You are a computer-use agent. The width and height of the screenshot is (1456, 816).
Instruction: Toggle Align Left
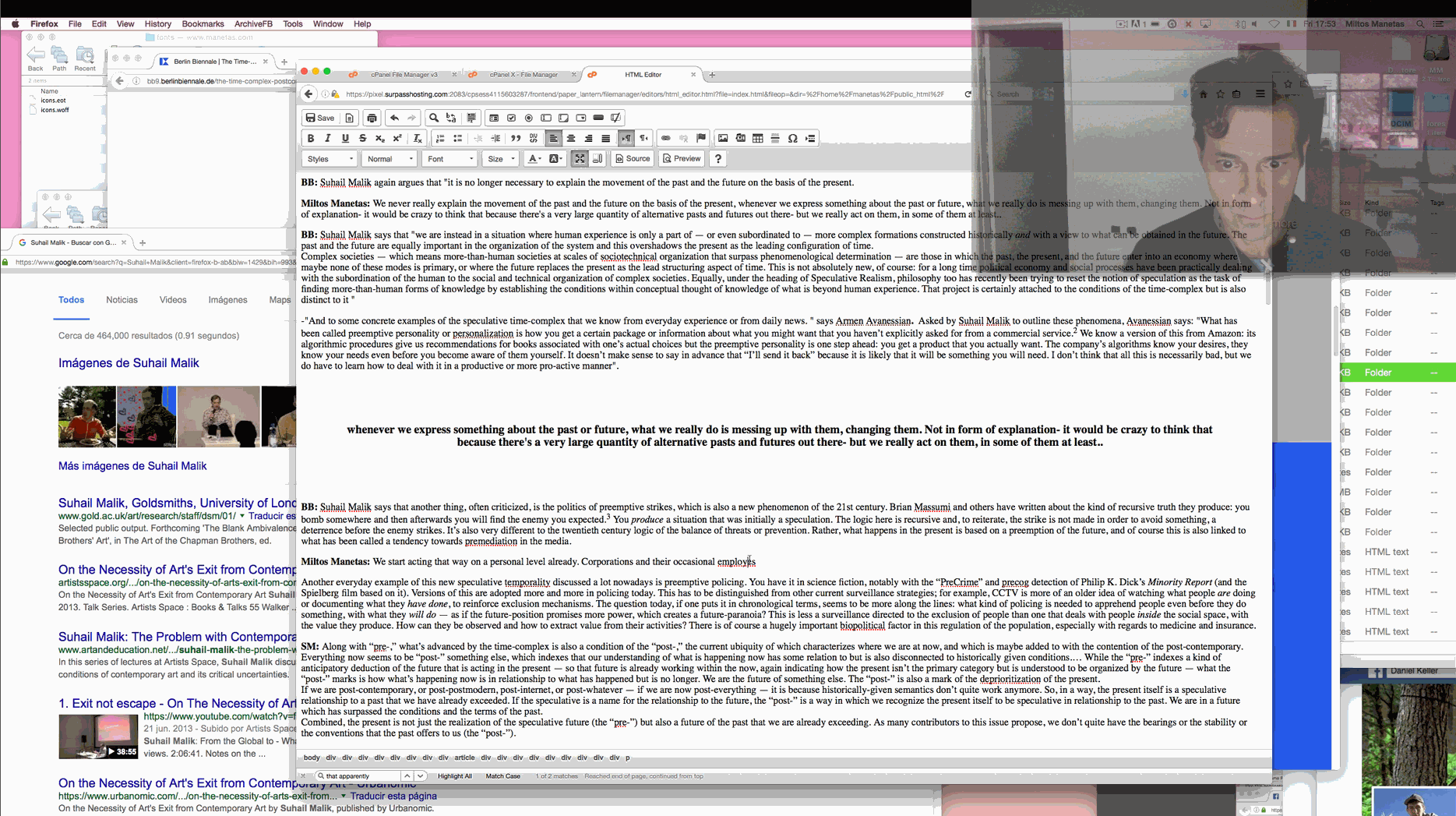tap(554, 138)
